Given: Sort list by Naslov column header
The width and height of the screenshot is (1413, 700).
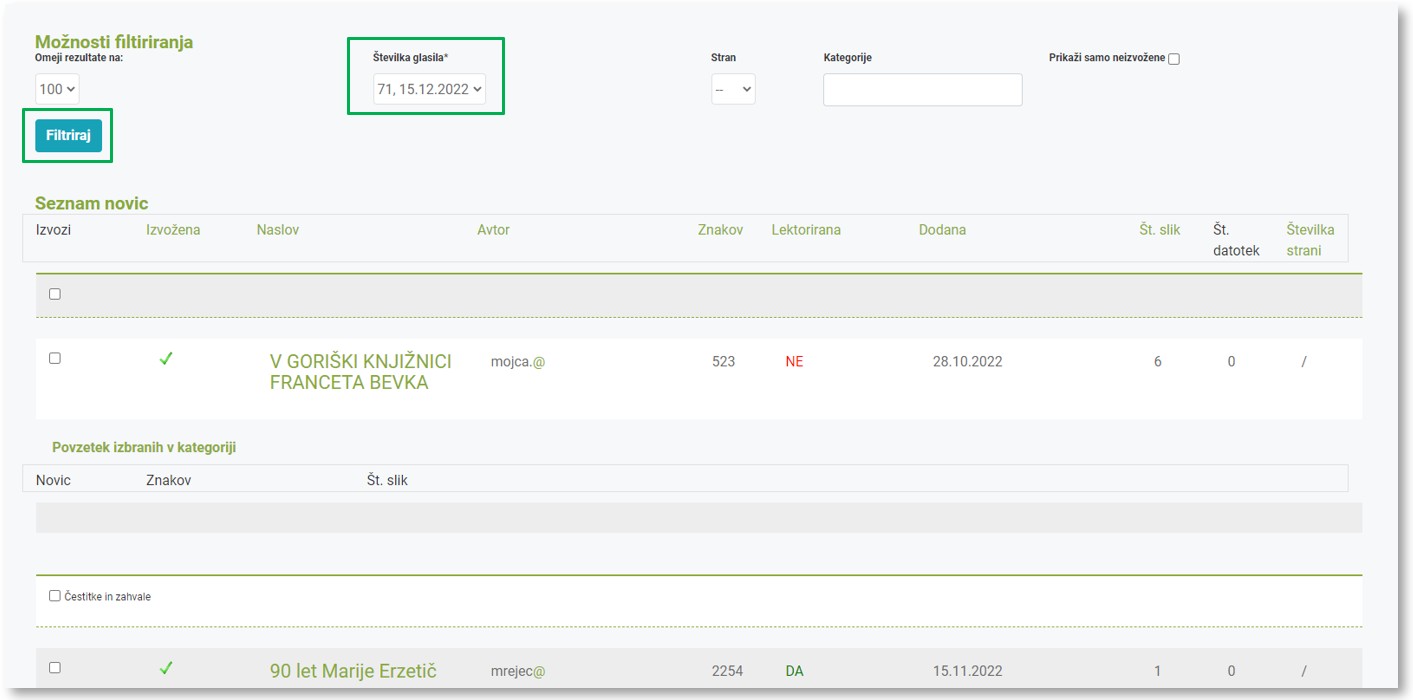Looking at the screenshot, I should click(x=277, y=230).
